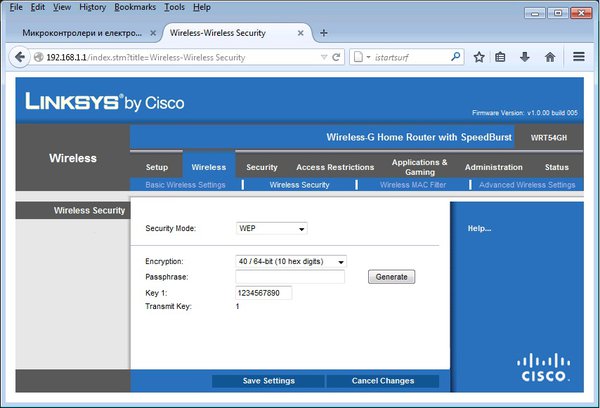Close the Firefox window
600x408 pixels.
point(581,13)
